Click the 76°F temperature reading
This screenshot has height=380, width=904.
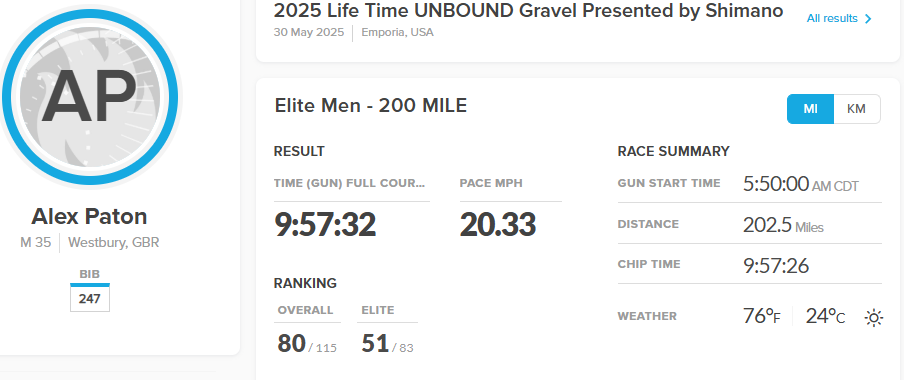[x=762, y=316]
